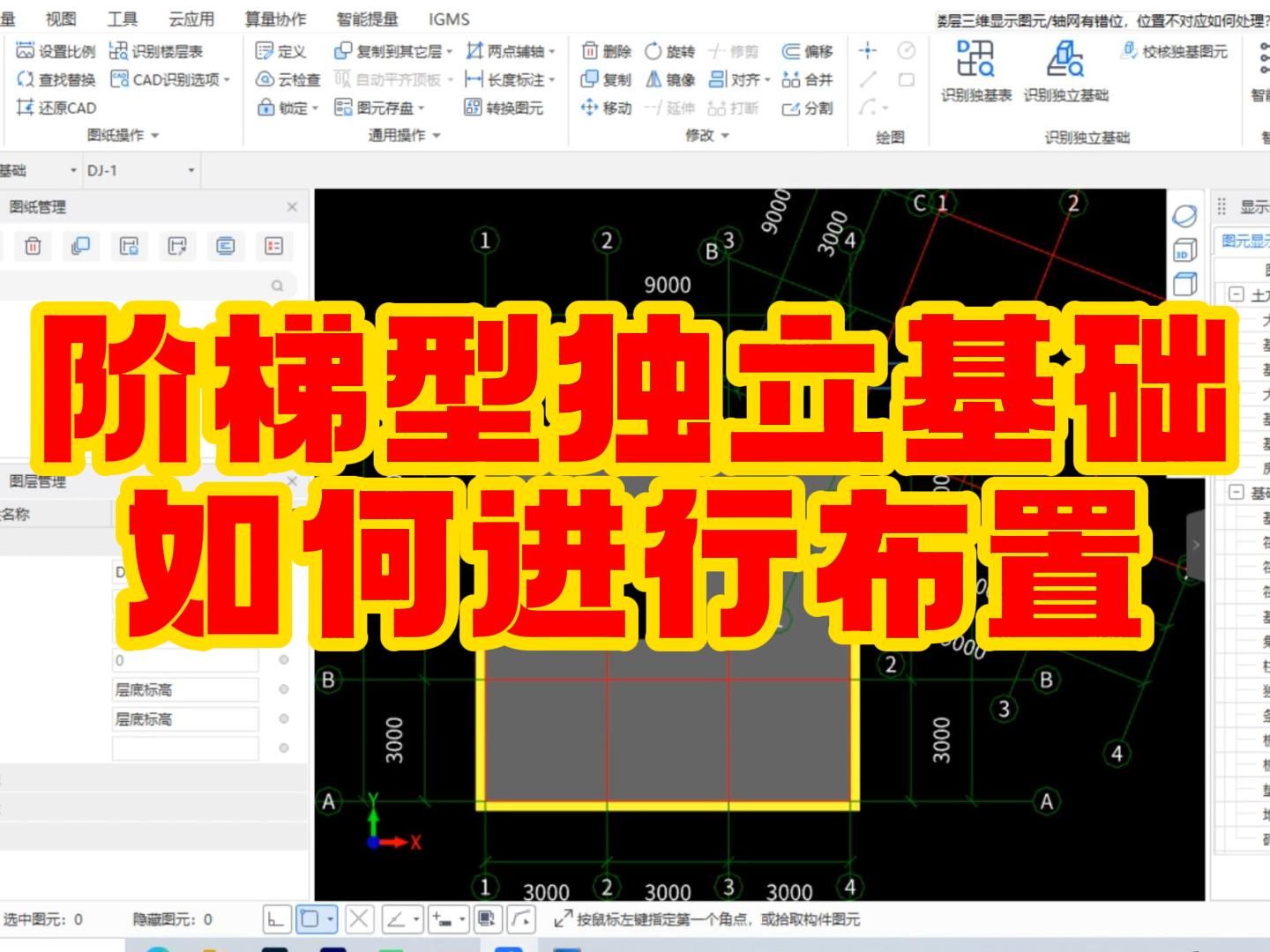Switch to the 云应用 menu tab

[x=194, y=19]
